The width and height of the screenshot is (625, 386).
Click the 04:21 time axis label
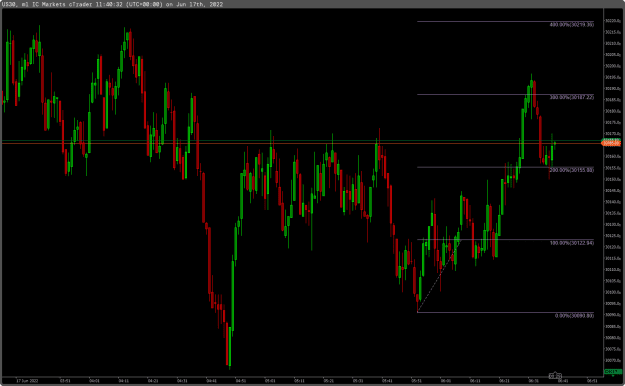153,381
